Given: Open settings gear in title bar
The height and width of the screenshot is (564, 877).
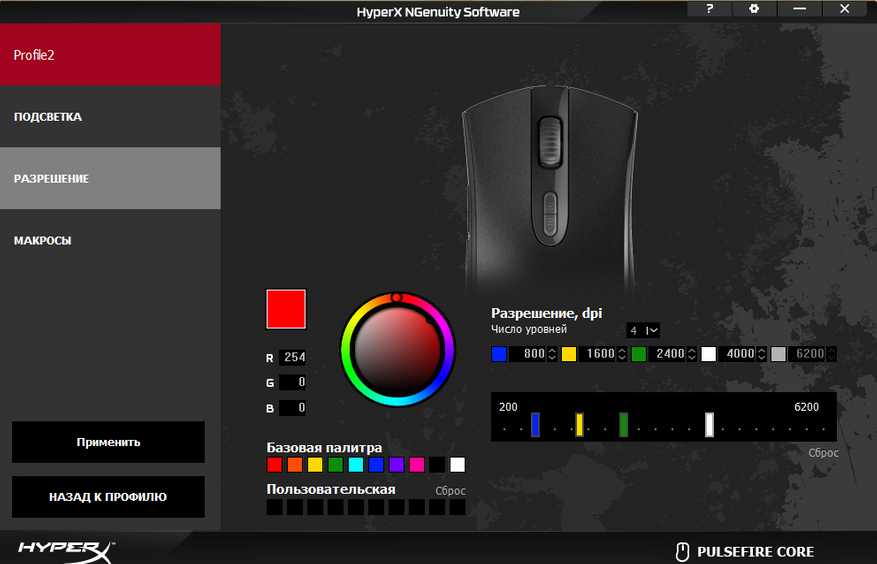Looking at the screenshot, I should [754, 8].
